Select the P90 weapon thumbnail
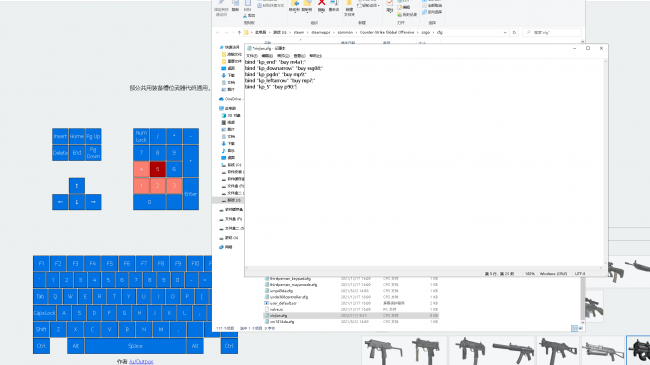 (x=638, y=350)
